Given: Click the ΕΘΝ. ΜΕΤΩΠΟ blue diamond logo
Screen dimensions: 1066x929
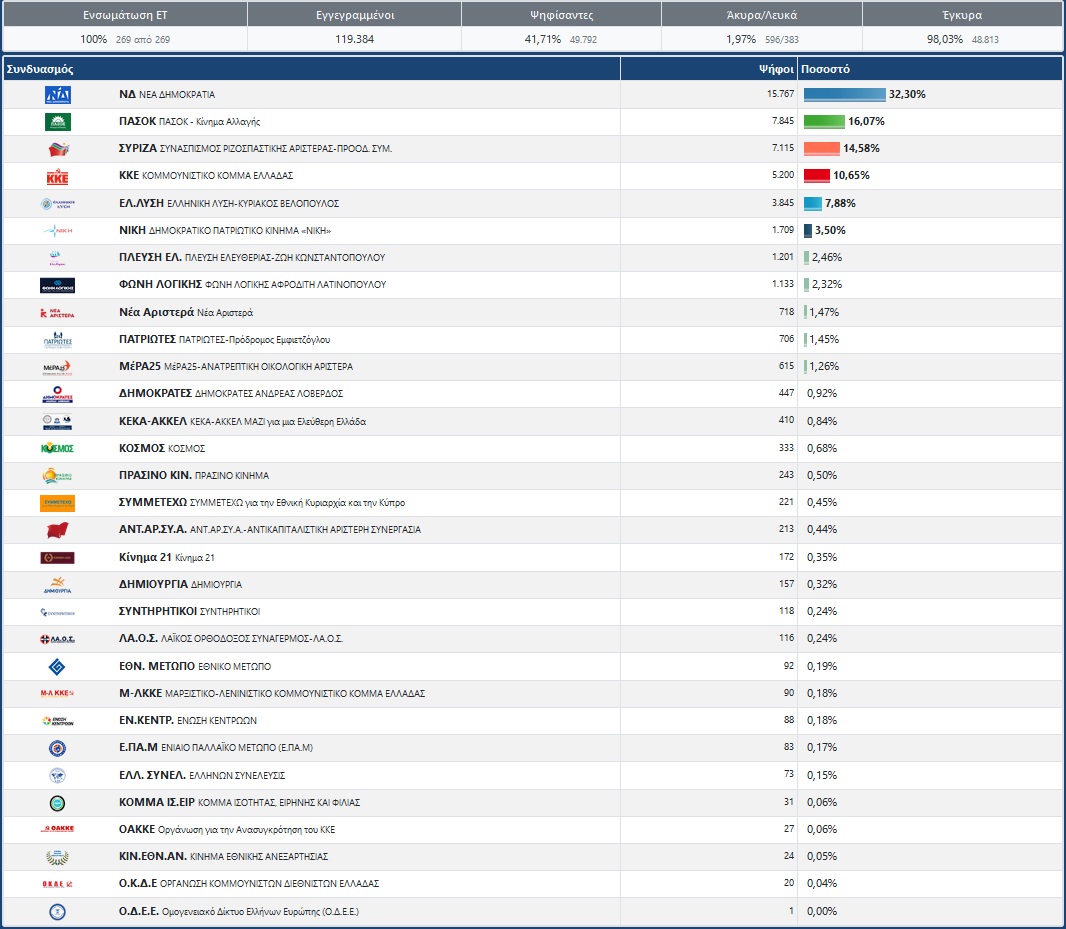Looking at the screenshot, I should [x=58, y=667].
